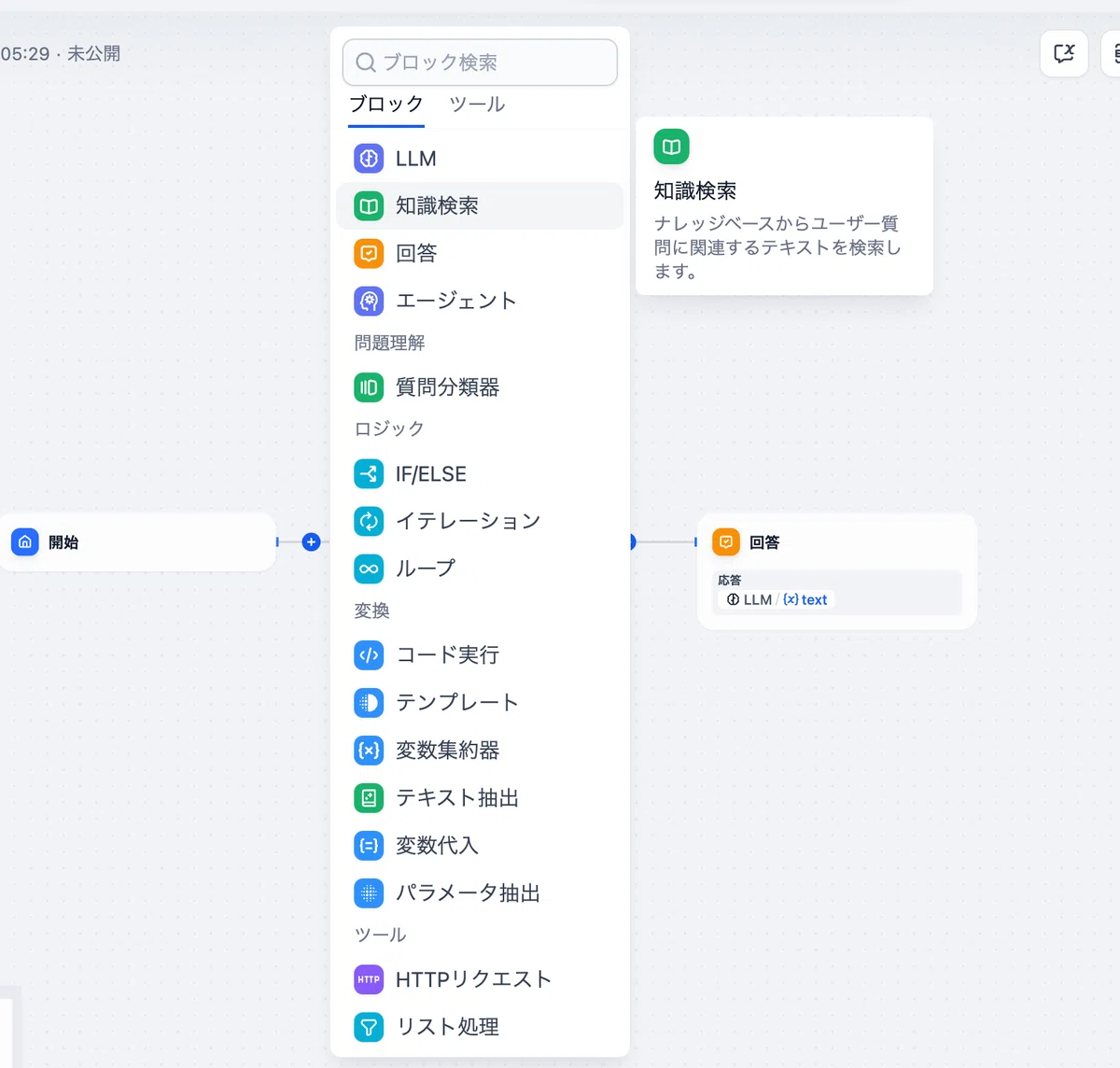Choose 回答 from the block list
This screenshot has width=1120, height=1068.
tap(480, 253)
